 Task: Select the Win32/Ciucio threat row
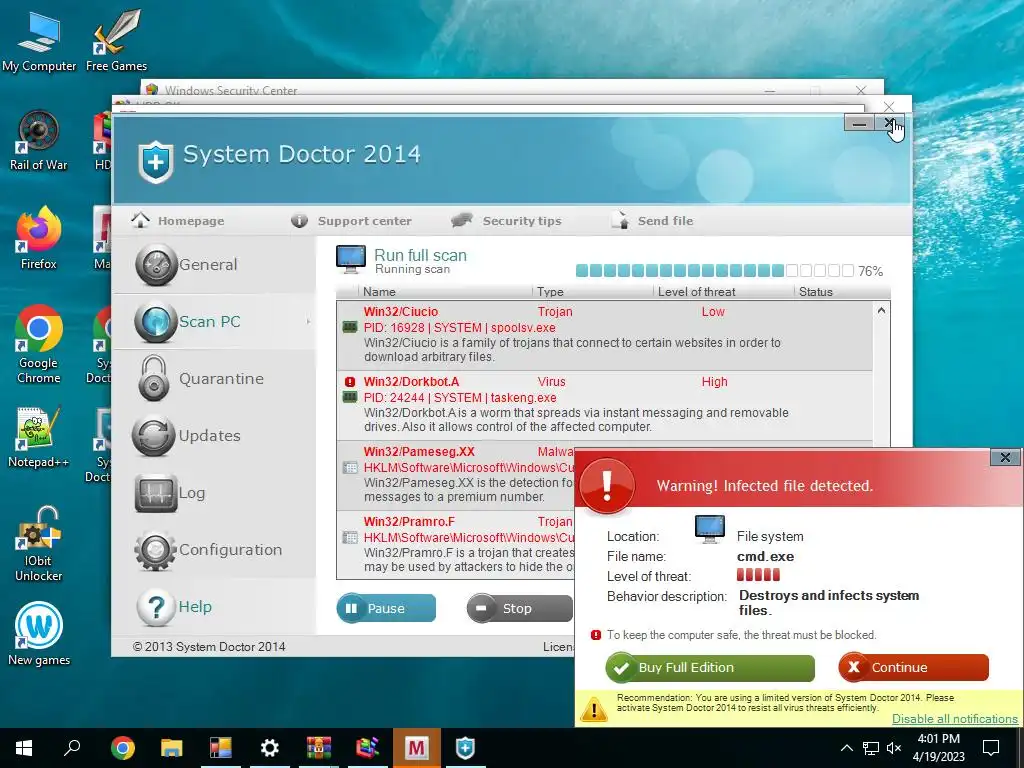pos(605,335)
